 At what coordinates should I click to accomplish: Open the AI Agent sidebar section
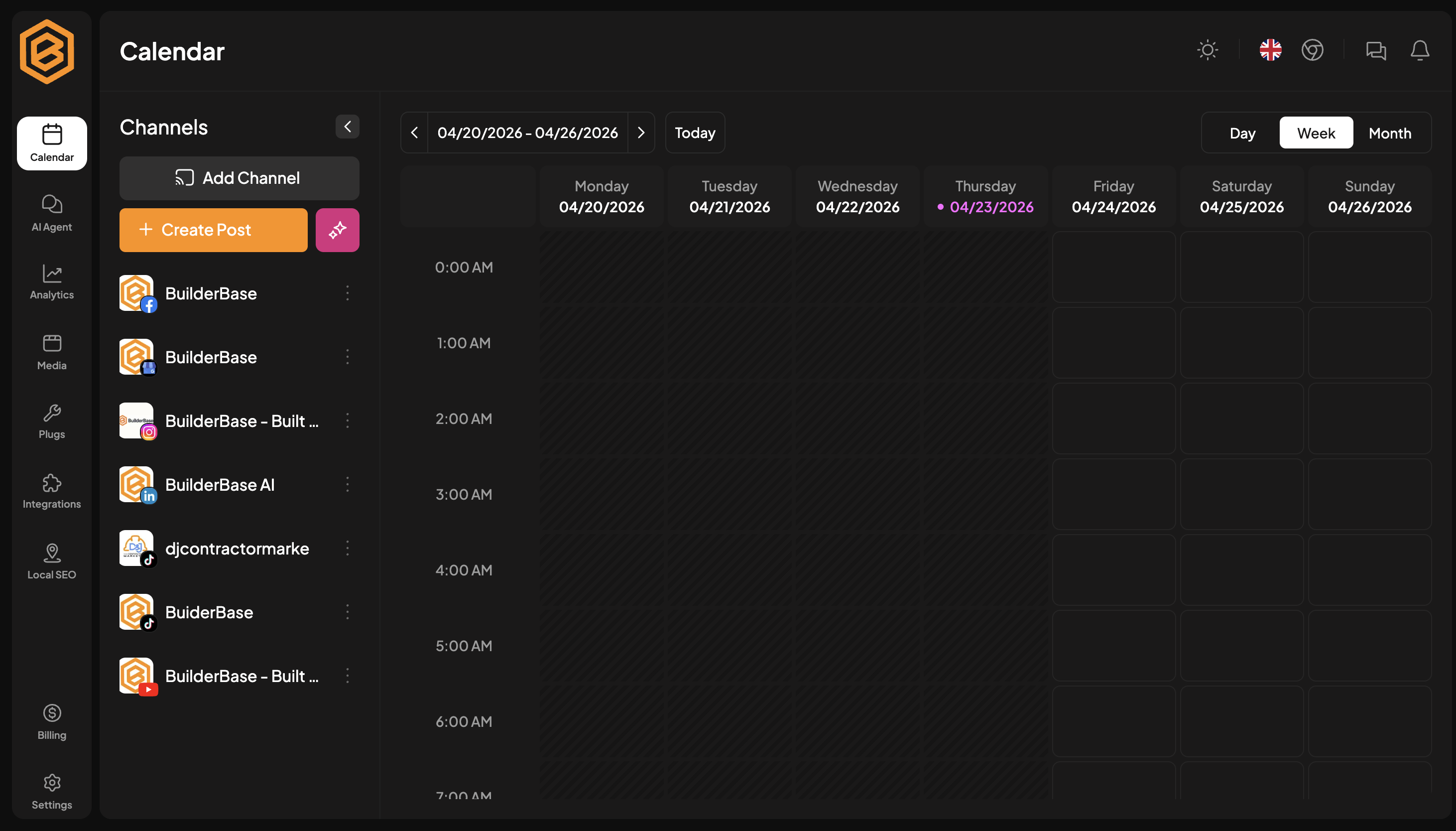[52, 213]
